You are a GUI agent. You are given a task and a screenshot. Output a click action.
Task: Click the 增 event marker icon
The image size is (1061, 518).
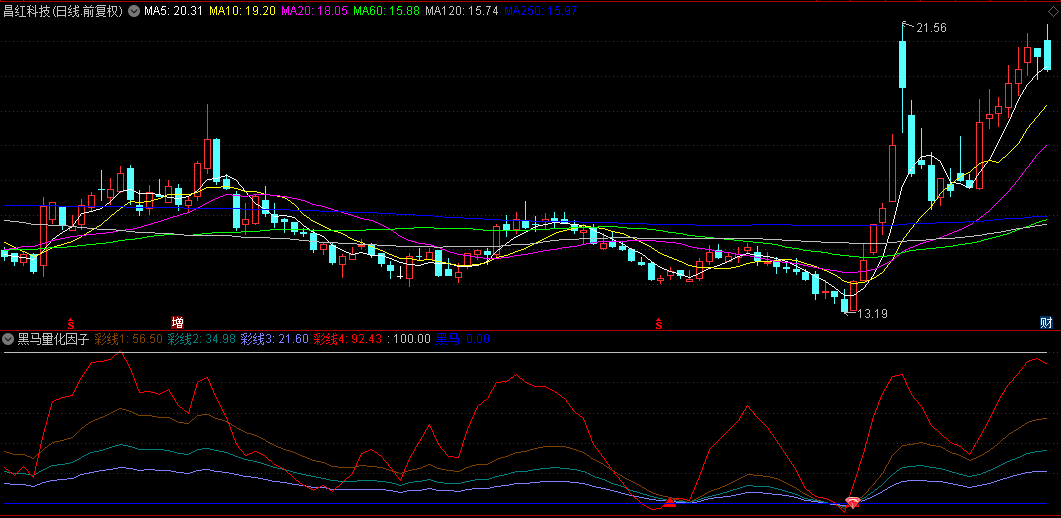(177, 322)
